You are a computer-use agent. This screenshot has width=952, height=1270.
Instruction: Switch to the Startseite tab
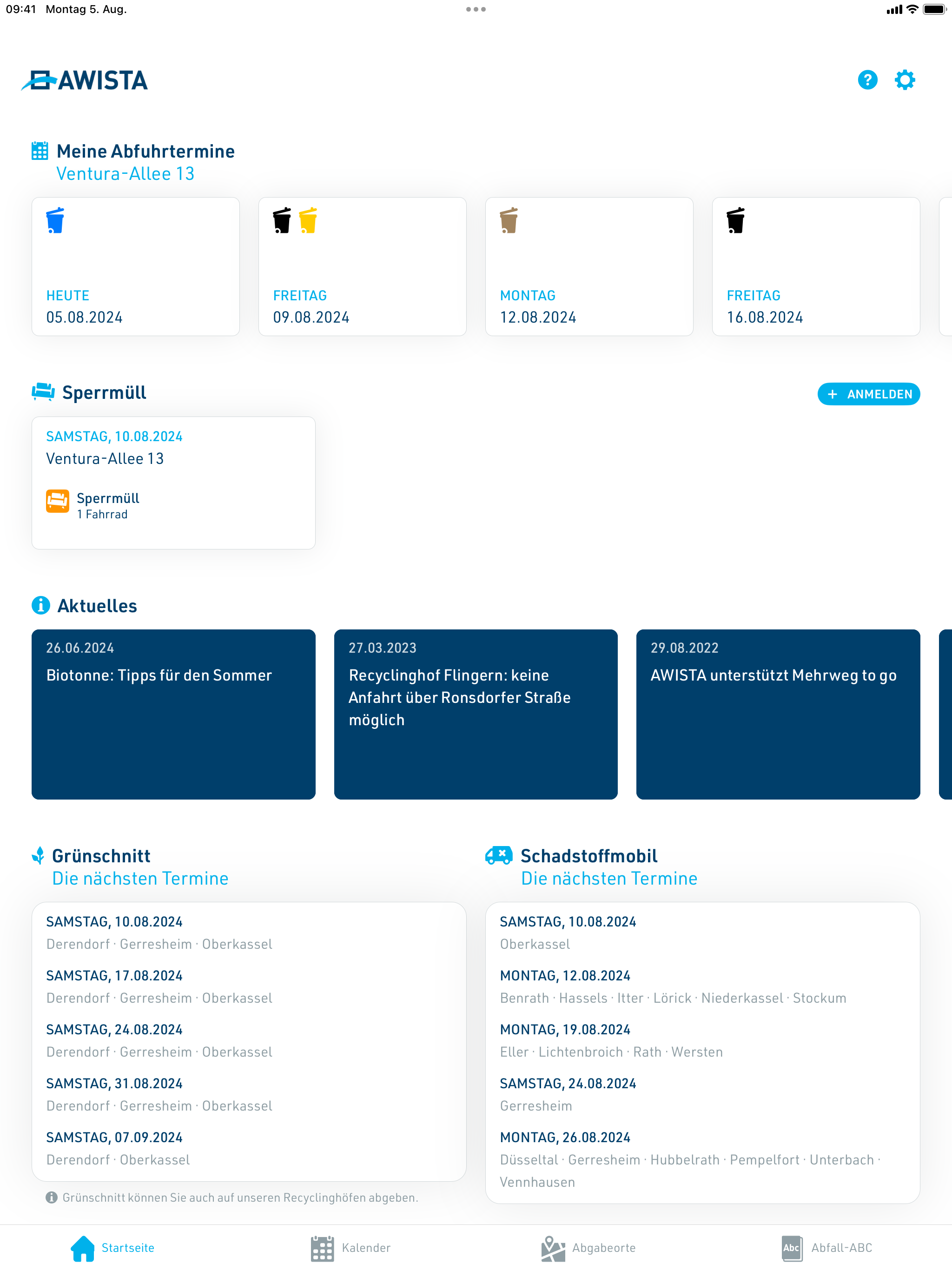pos(112,1248)
